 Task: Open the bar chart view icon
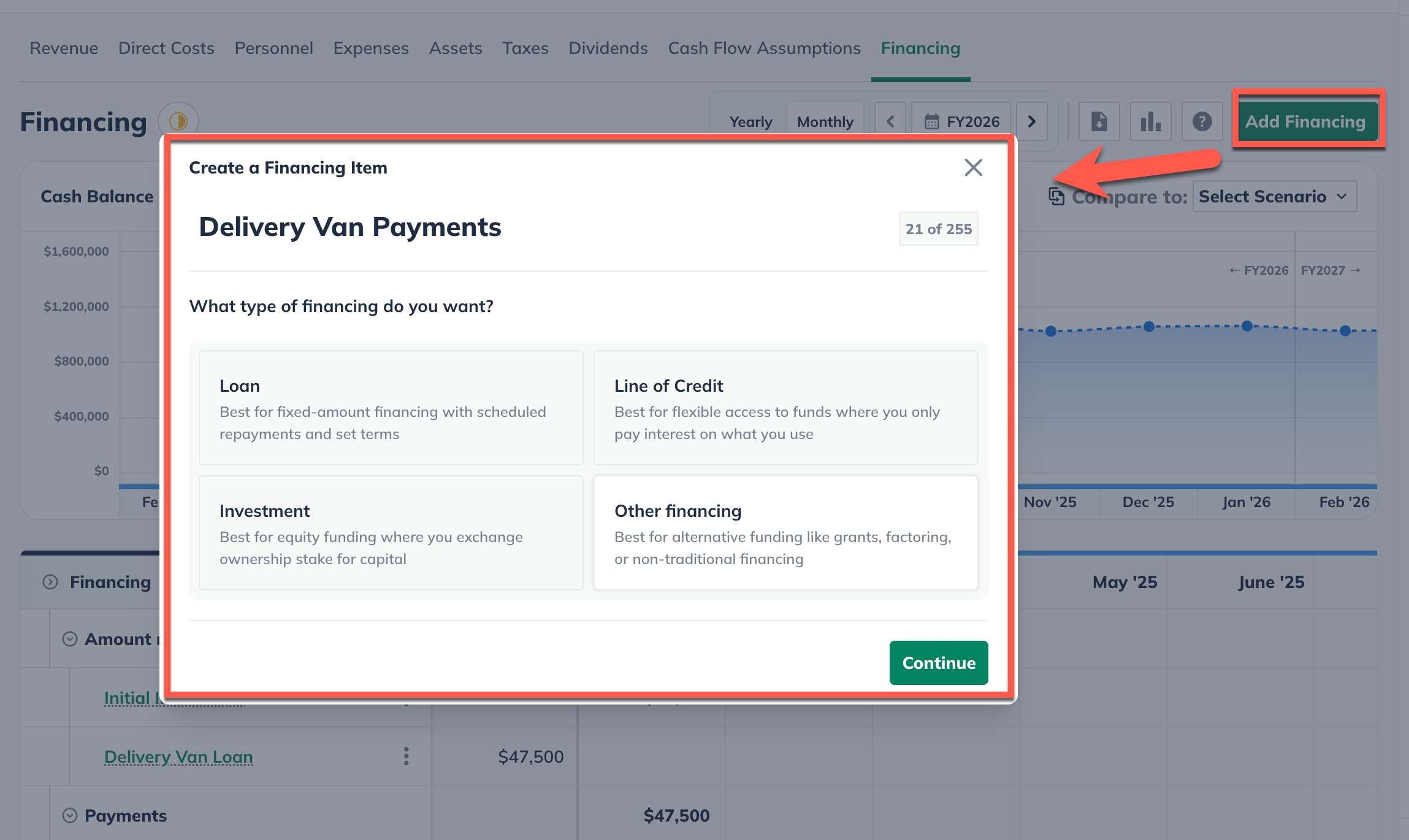(x=1151, y=121)
